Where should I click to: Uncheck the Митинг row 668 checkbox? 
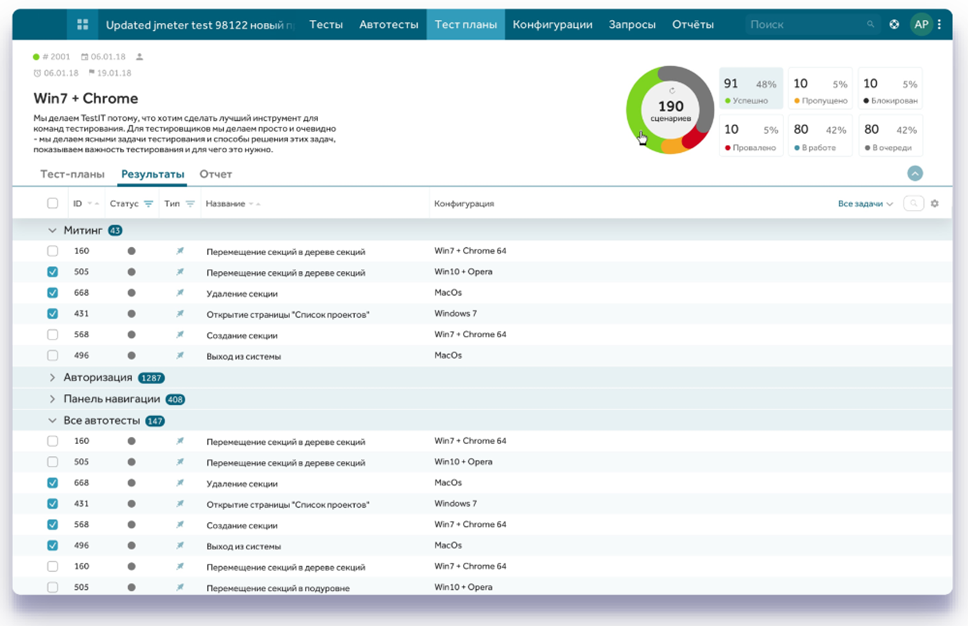(x=52, y=293)
